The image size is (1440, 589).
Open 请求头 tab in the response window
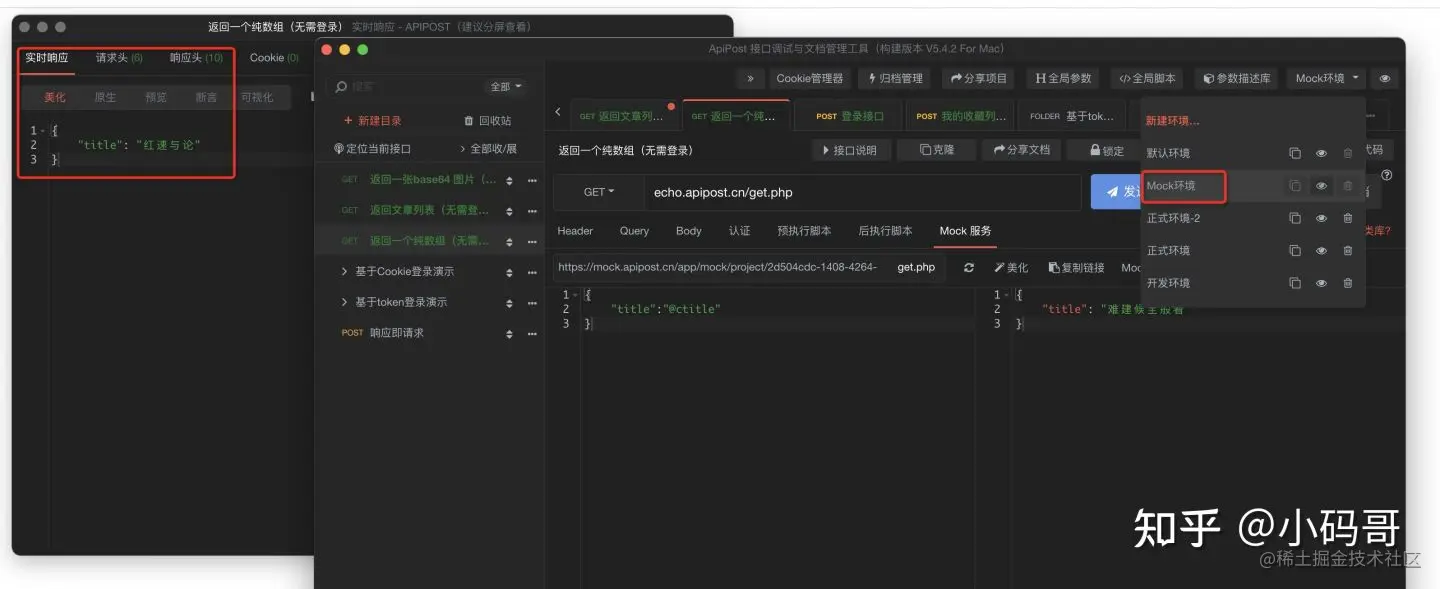click(x=119, y=58)
